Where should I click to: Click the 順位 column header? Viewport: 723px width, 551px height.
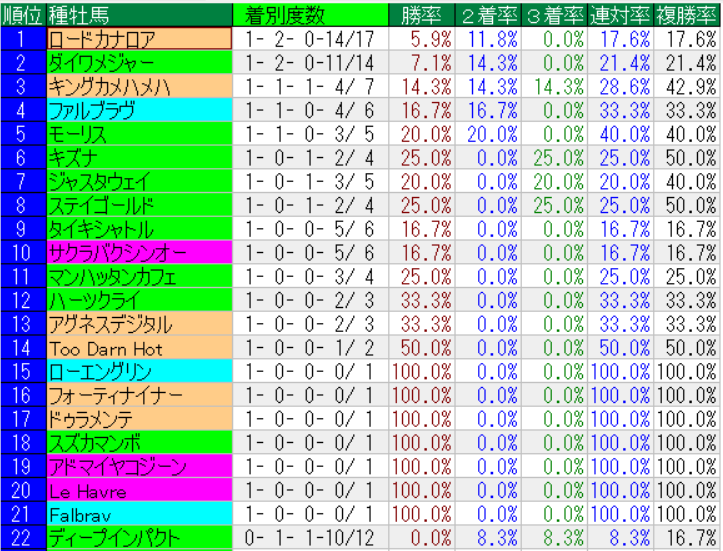click(21, 14)
